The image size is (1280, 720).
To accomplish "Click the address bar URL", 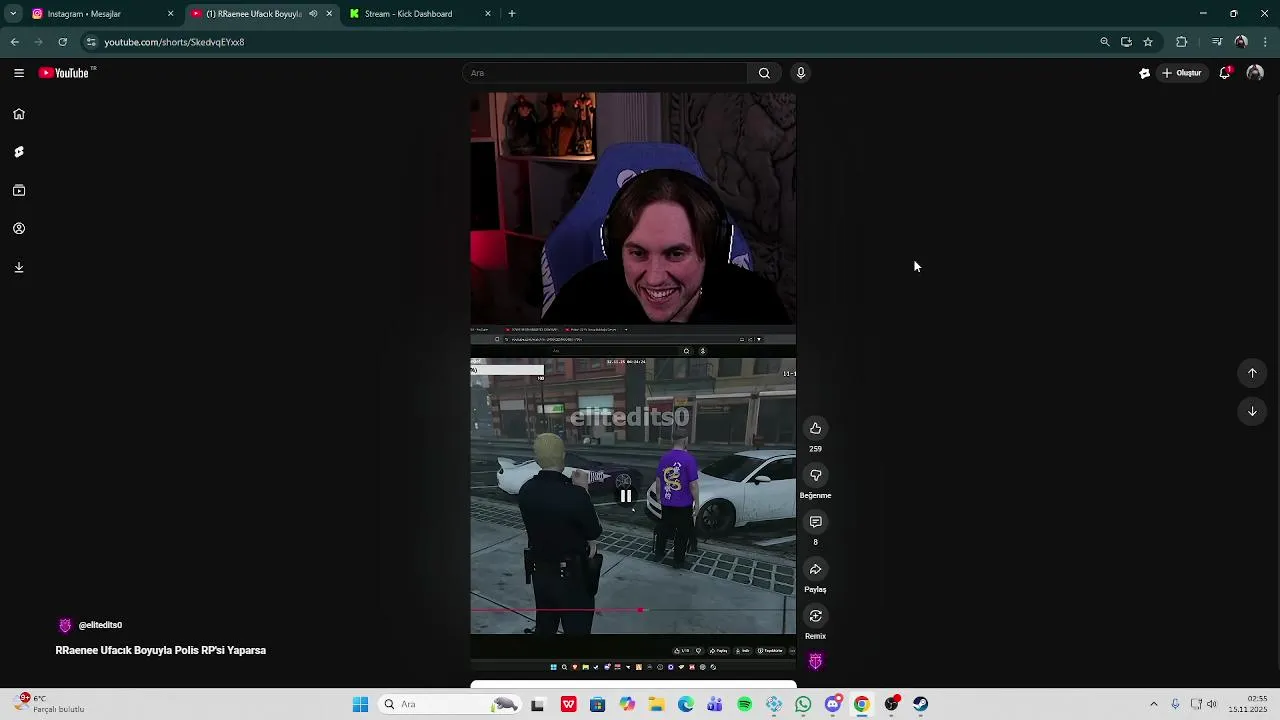I will point(174,42).
